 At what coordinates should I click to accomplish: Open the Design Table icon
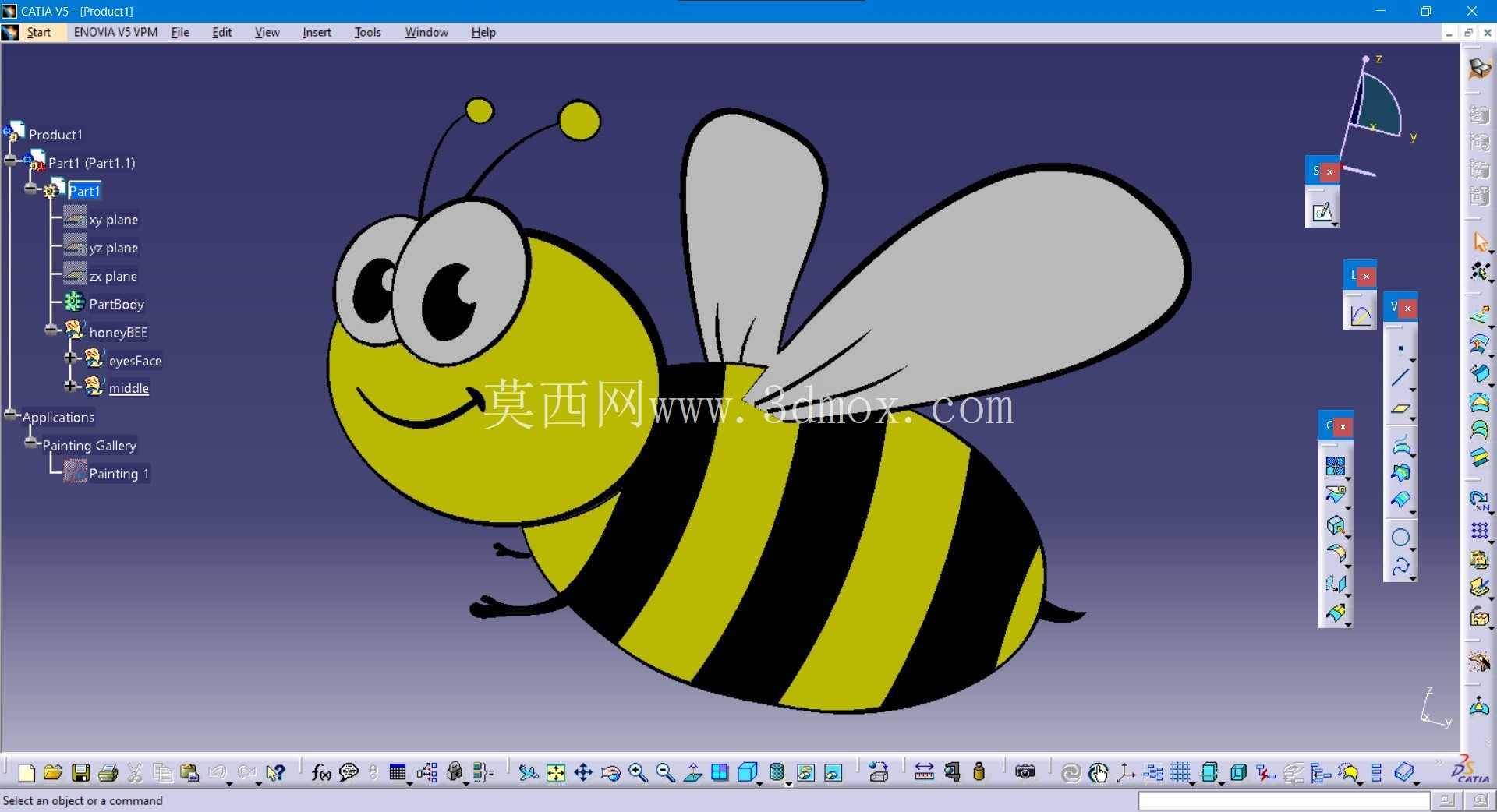pos(398,772)
